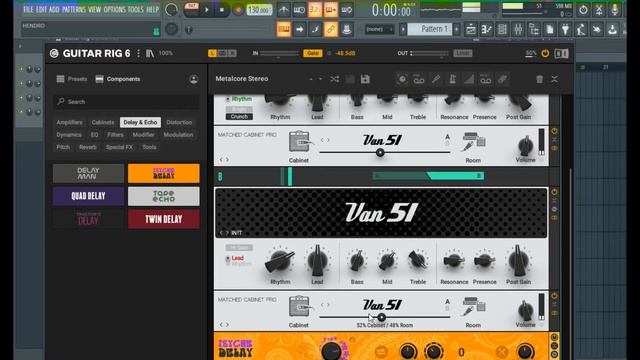This screenshot has width=640, height=360.
Task: Click the FL Studio record button
Action: click(238, 10)
